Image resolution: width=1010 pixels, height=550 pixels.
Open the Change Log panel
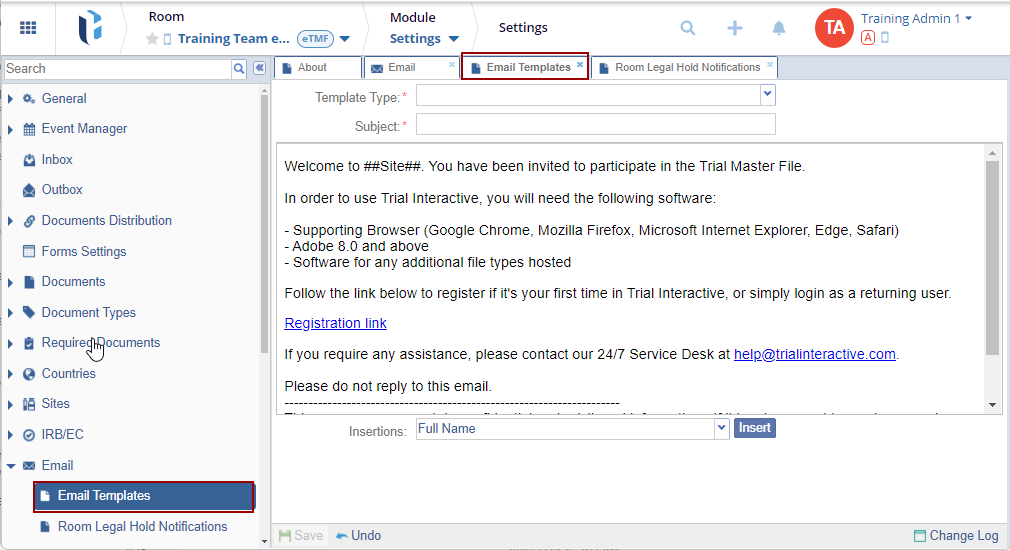tap(956, 535)
